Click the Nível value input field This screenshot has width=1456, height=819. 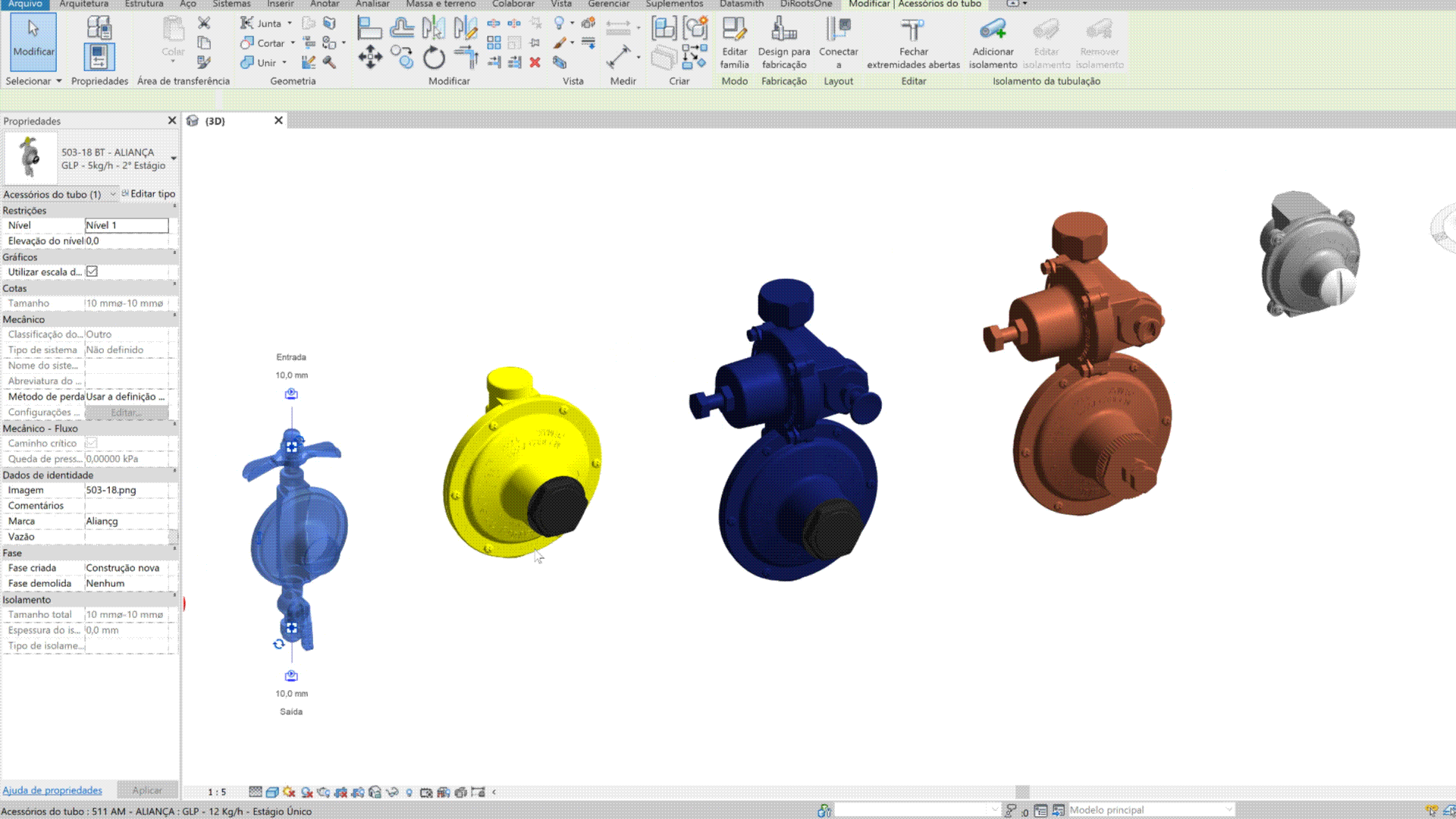coord(126,225)
